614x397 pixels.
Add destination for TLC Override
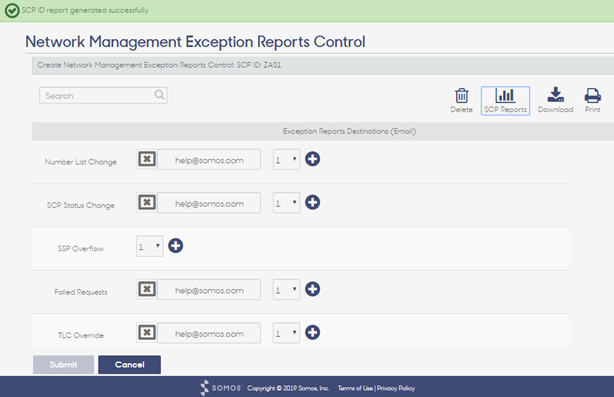tap(312, 333)
